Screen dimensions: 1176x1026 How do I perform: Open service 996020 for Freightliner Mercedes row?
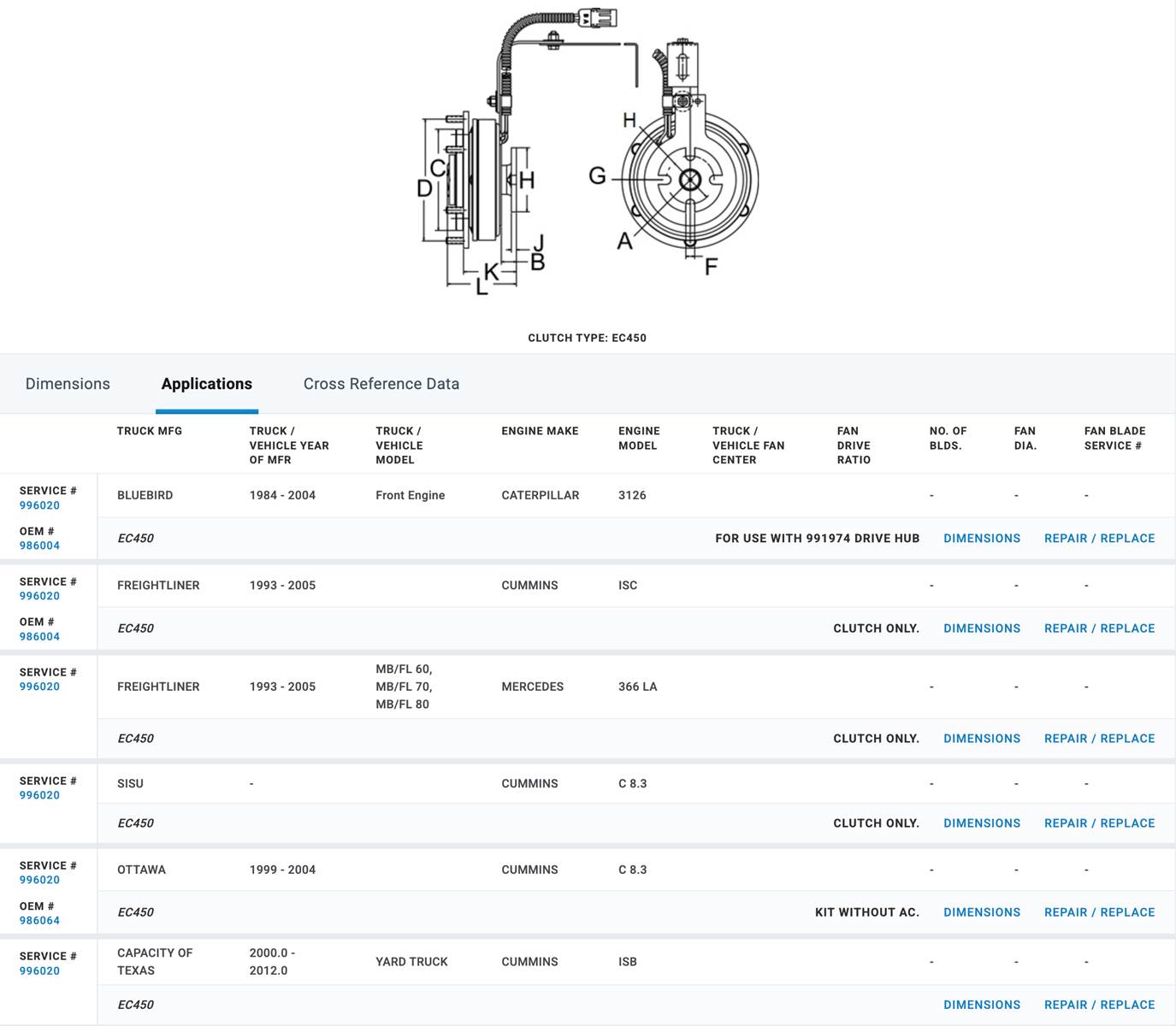pyautogui.click(x=39, y=687)
